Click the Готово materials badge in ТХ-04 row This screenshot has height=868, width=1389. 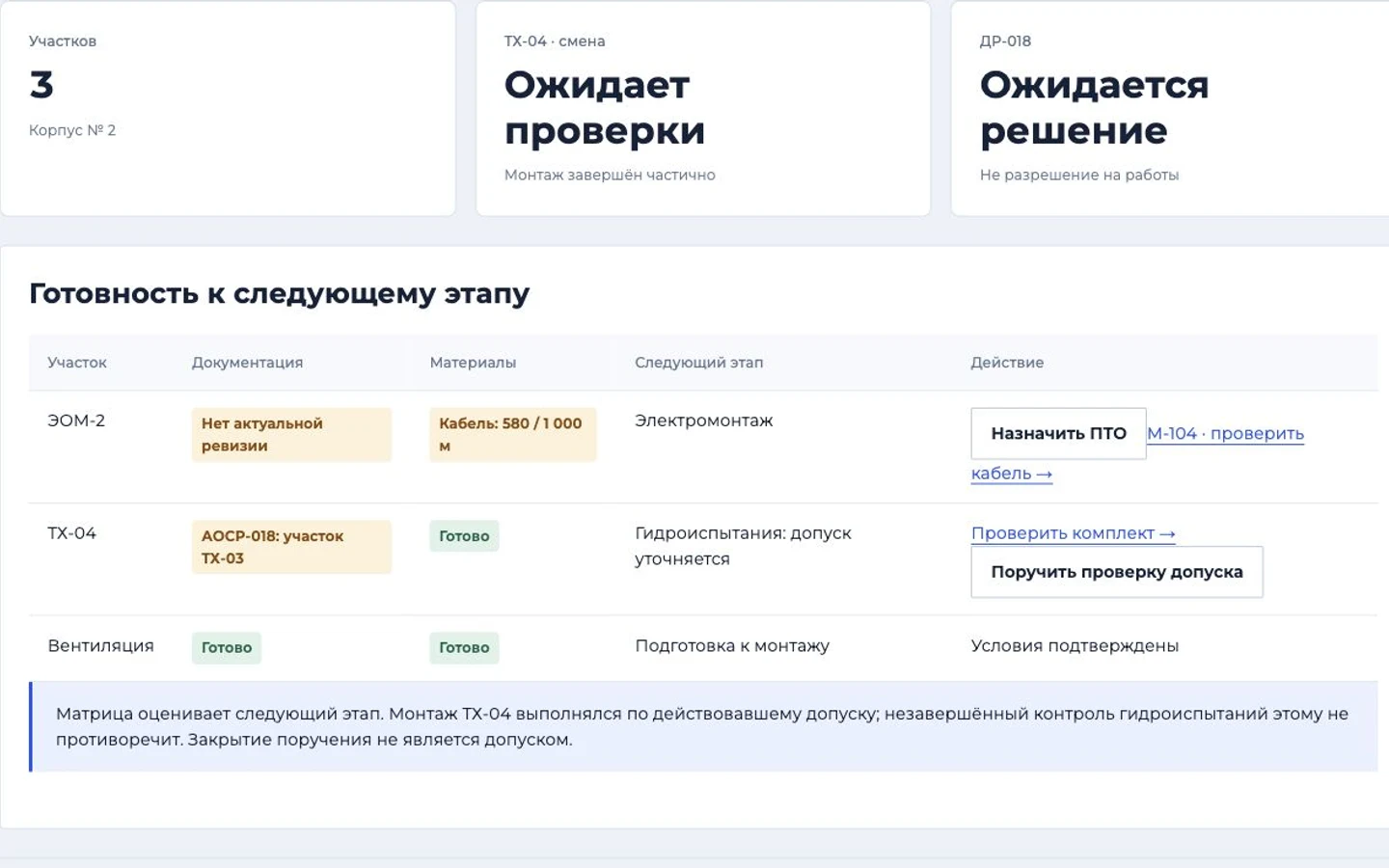[x=464, y=536]
